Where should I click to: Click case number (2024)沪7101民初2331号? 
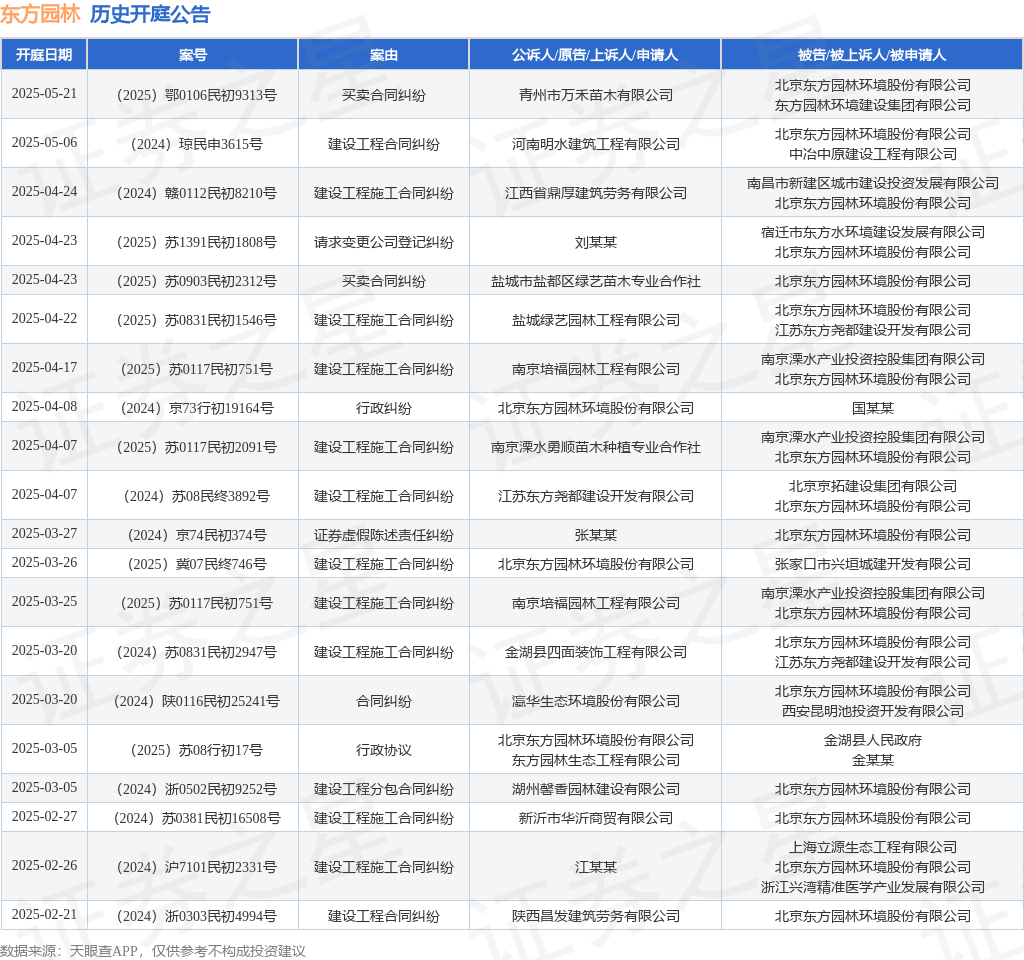click(197, 867)
